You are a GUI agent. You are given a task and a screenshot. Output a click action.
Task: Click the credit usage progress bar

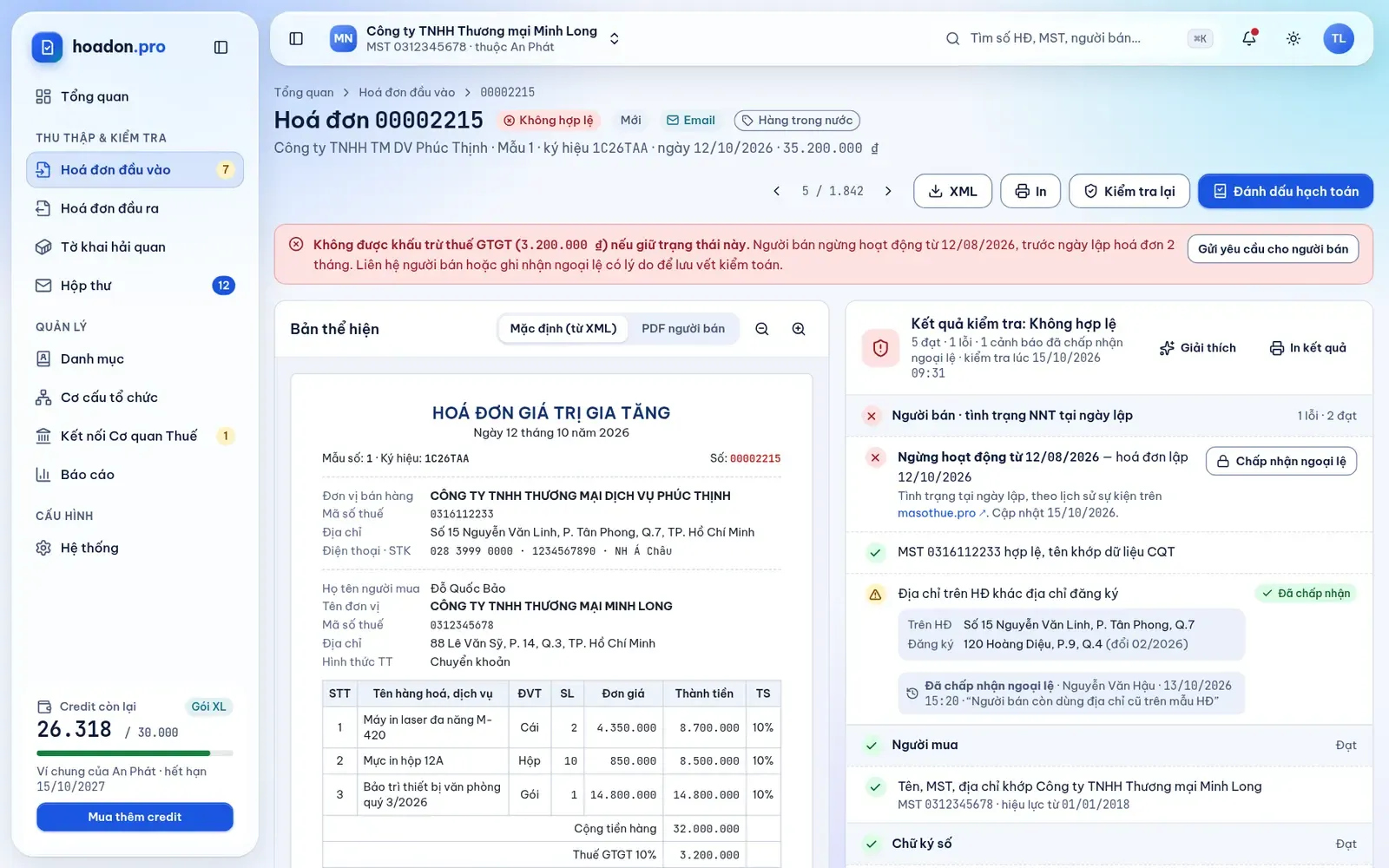[135, 753]
